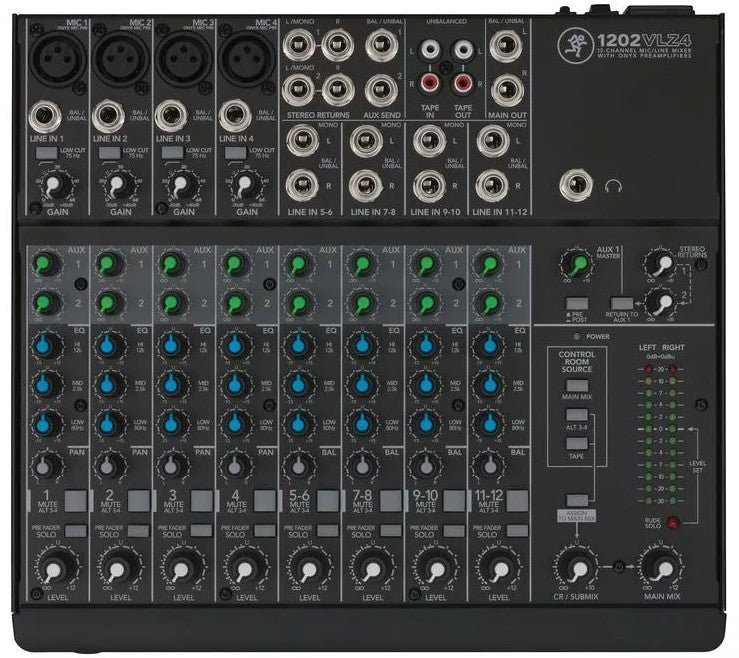Click the blue HI EQ knob on channel 2
The height and width of the screenshot is (658, 739).
point(105,345)
